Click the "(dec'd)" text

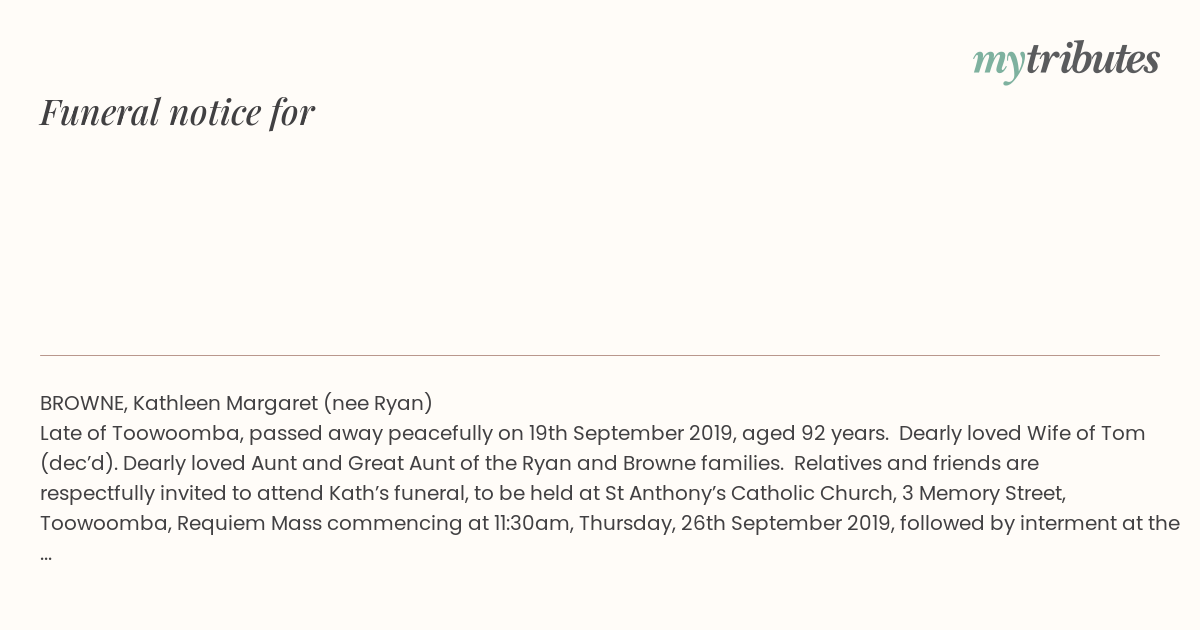78,463
